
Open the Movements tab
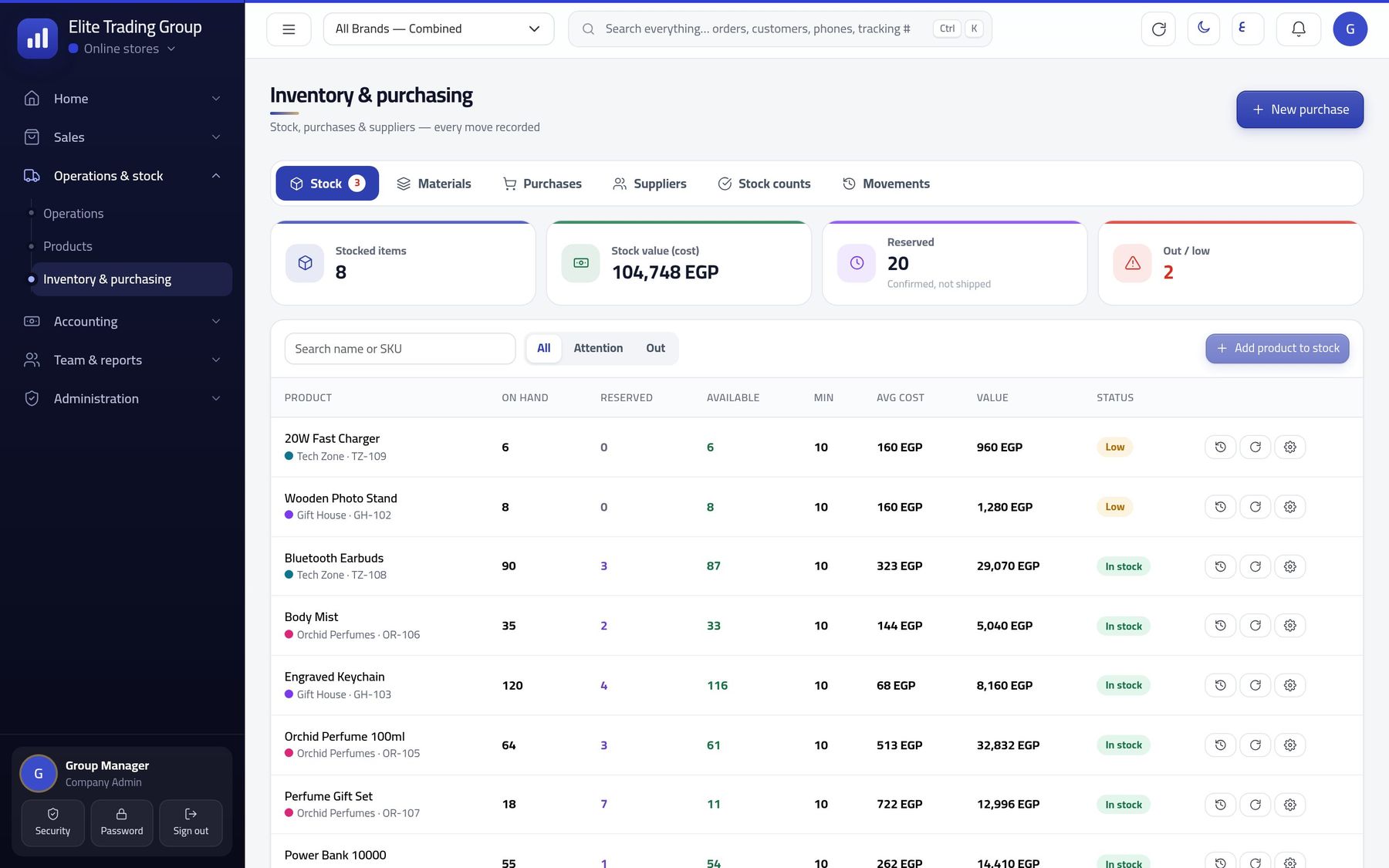tap(886, 184)
